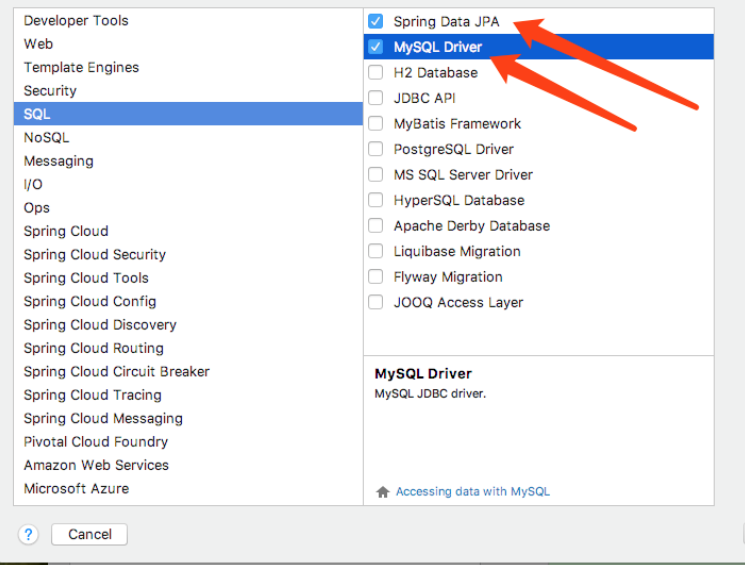The height and width of the screenshot is (565, 745).
Task: Uncheck the MySQL Driver checkbox
Action: point(375,47)
